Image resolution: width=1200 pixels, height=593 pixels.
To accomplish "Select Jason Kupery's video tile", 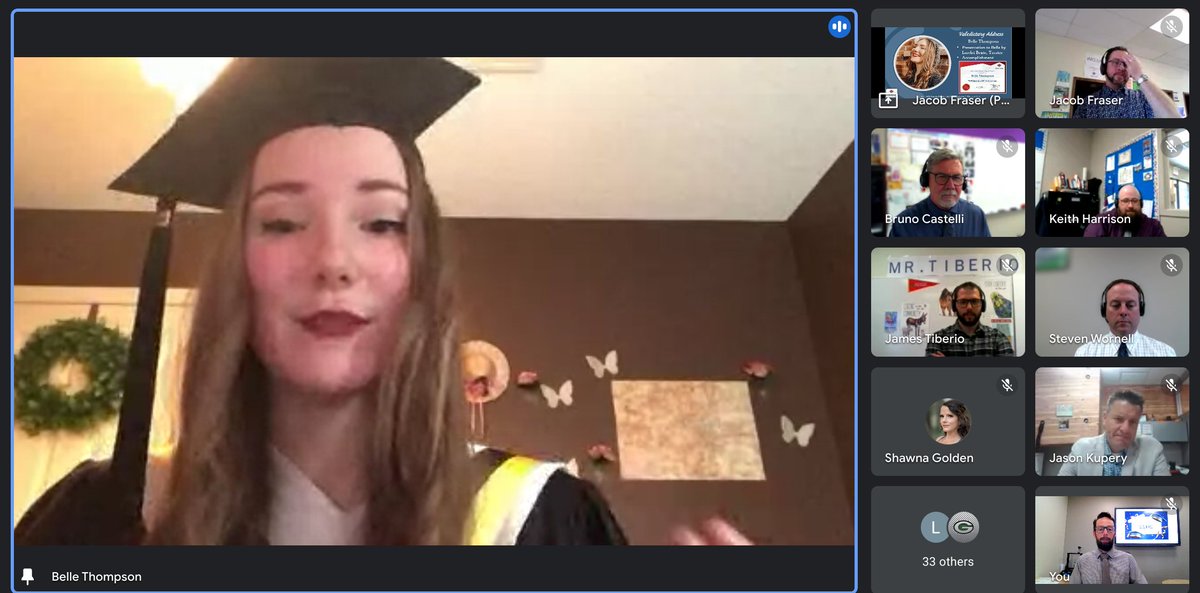I will point(1112,421).
